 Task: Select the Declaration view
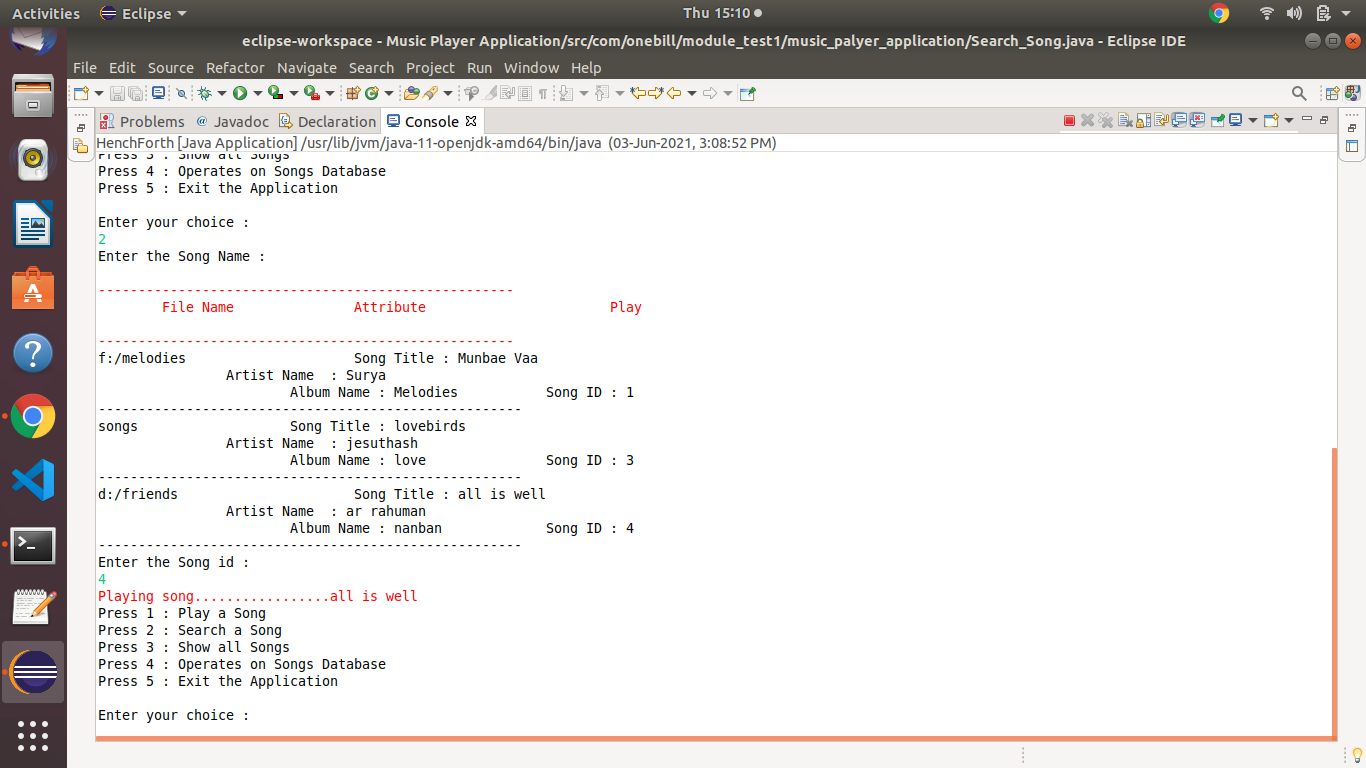(336, 120)
